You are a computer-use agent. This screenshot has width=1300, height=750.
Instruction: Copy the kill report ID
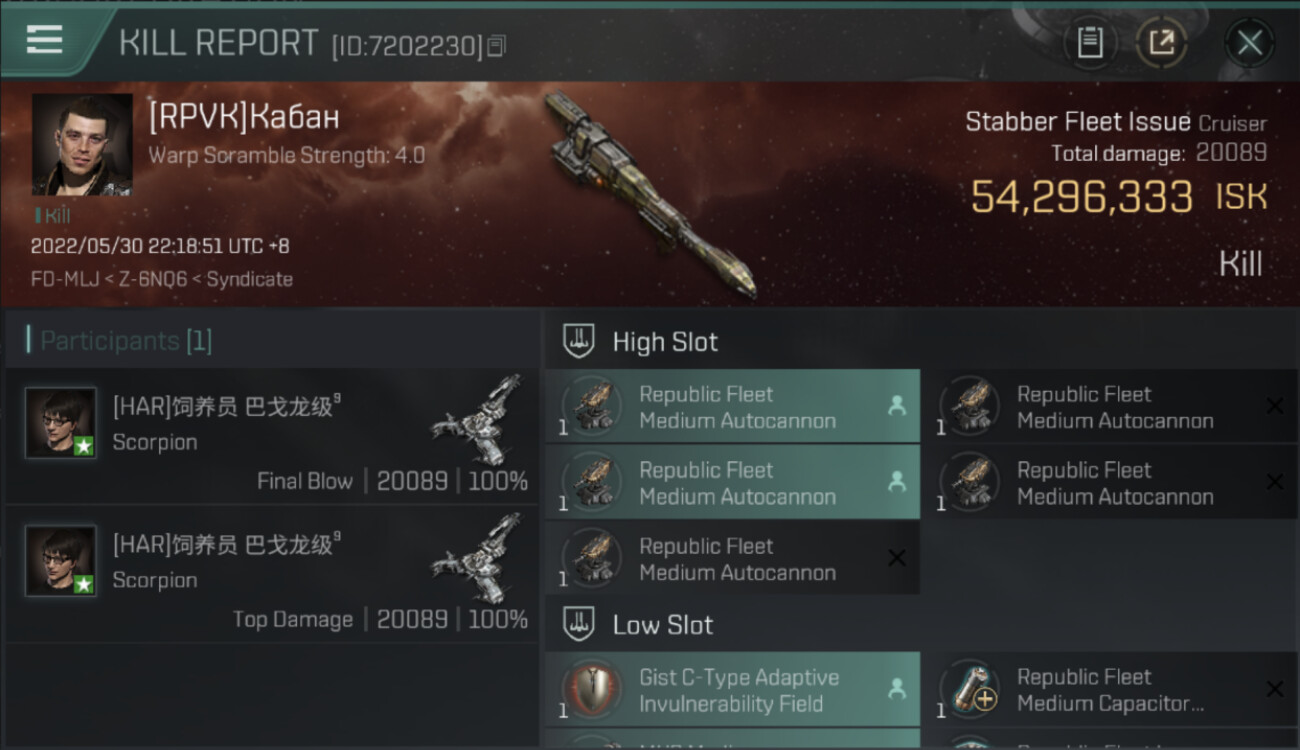tap(498, 46)
